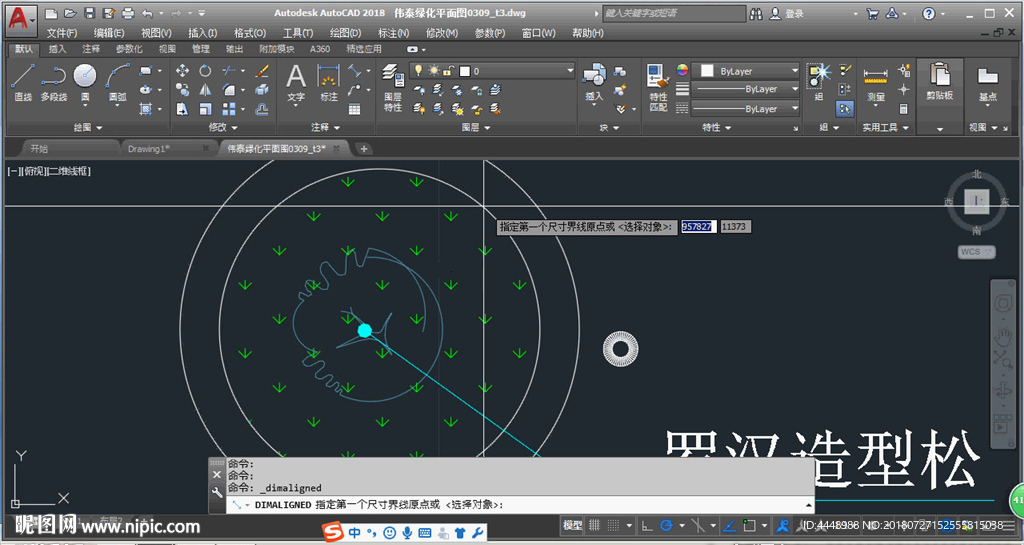Viewport: 1024px width, 545px height.
Task: Click the 登录 sign-in button
Action: coord(787,14)
